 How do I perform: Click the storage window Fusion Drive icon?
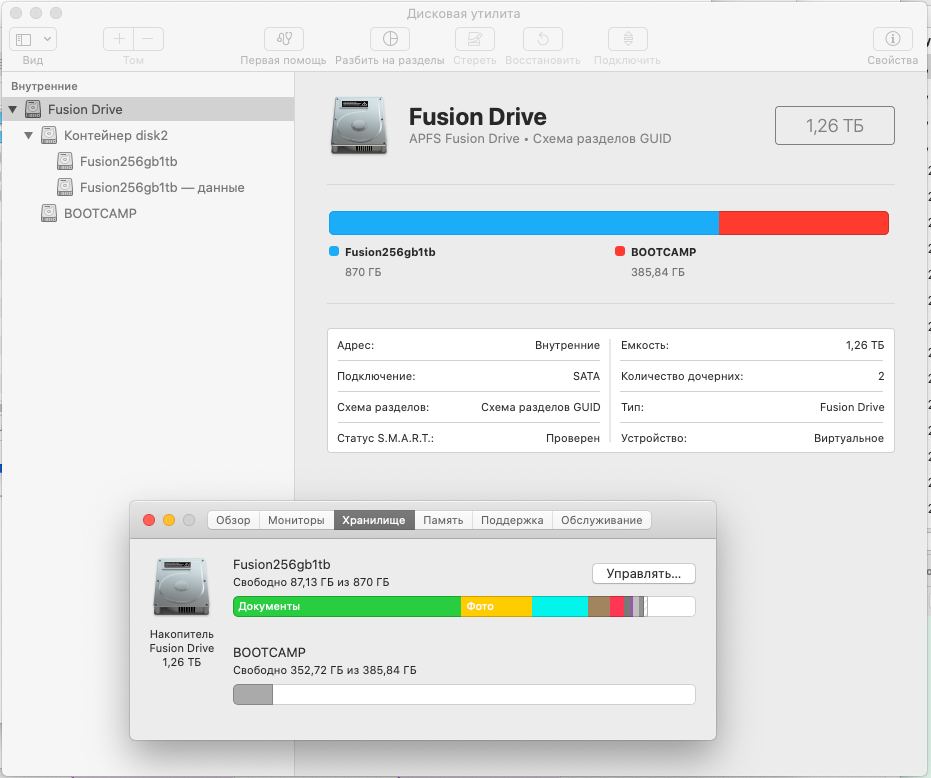[x=182, y=587]
